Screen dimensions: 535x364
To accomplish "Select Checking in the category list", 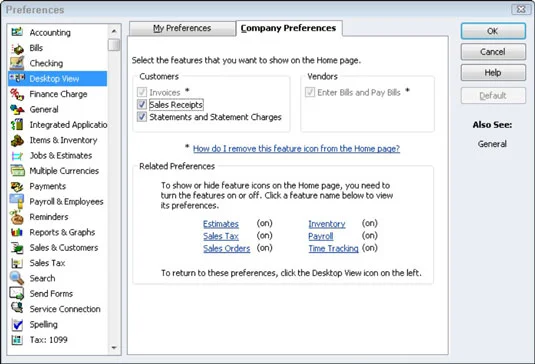I will tap(46, 63).
